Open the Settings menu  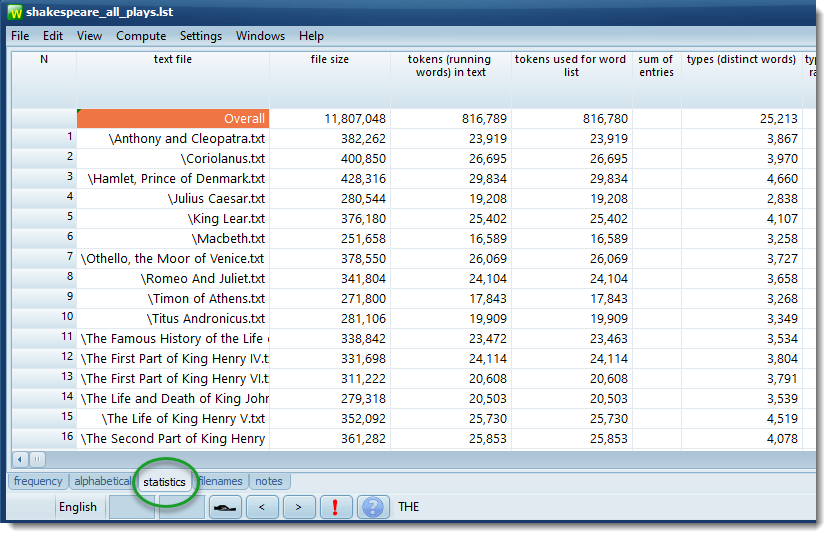pos(201,36)
